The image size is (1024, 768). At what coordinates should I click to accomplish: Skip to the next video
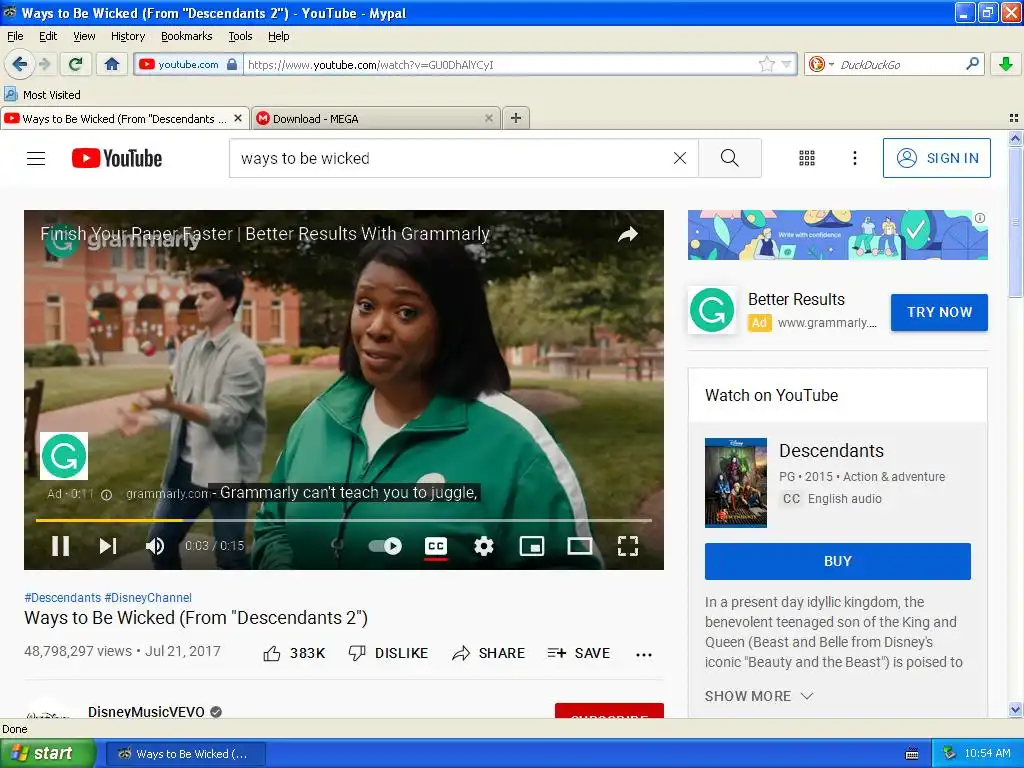(x=108, y=546)
